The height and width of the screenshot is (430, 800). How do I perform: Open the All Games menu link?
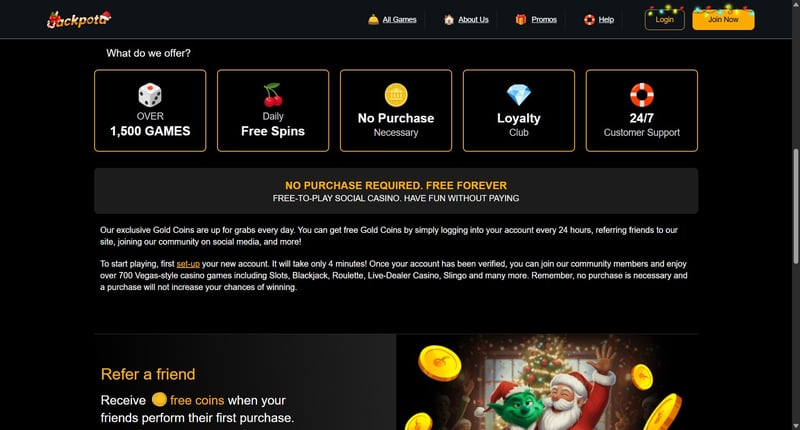(x=399, y=19)
